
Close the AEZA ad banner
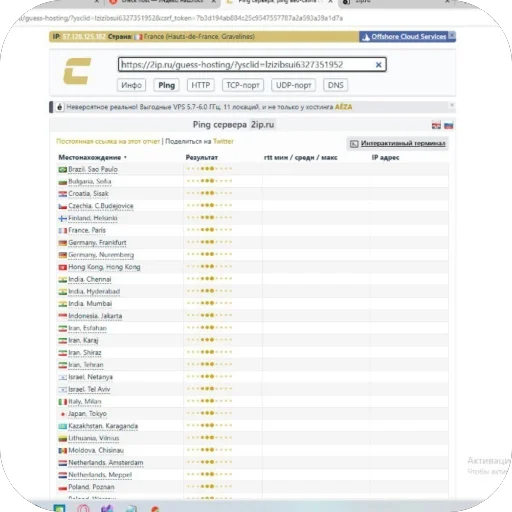click(452, 105)
